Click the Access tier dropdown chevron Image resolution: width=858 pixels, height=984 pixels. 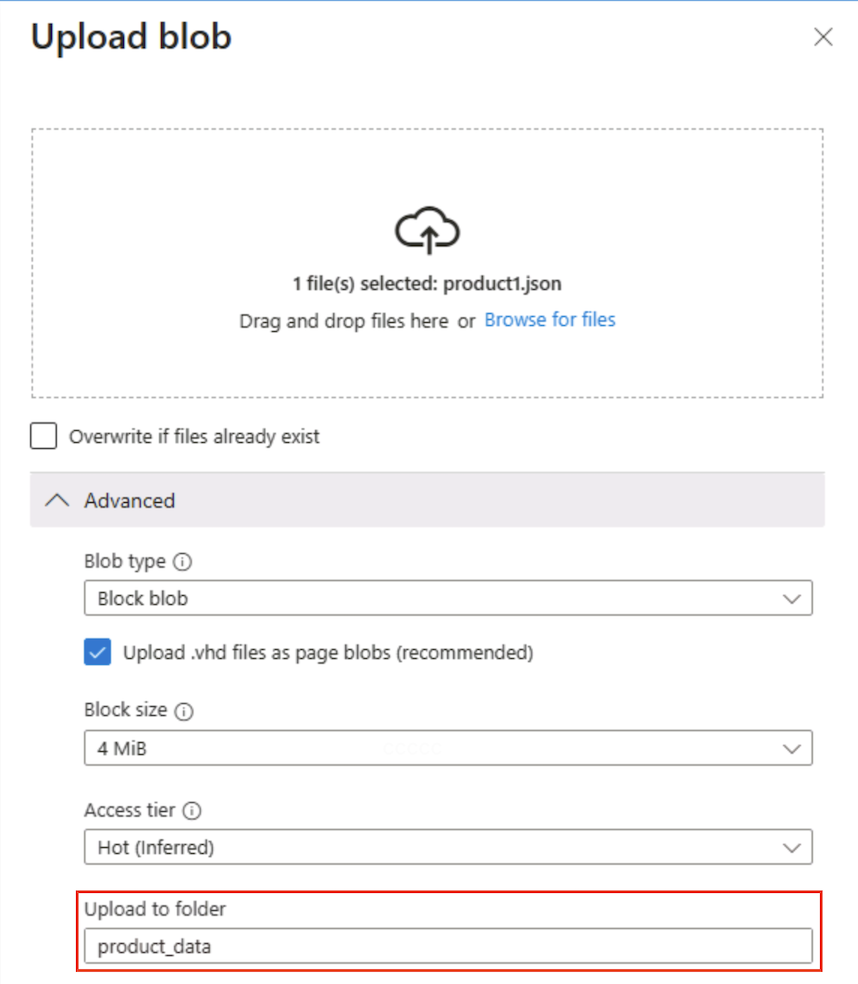click(x=793, y=847)
